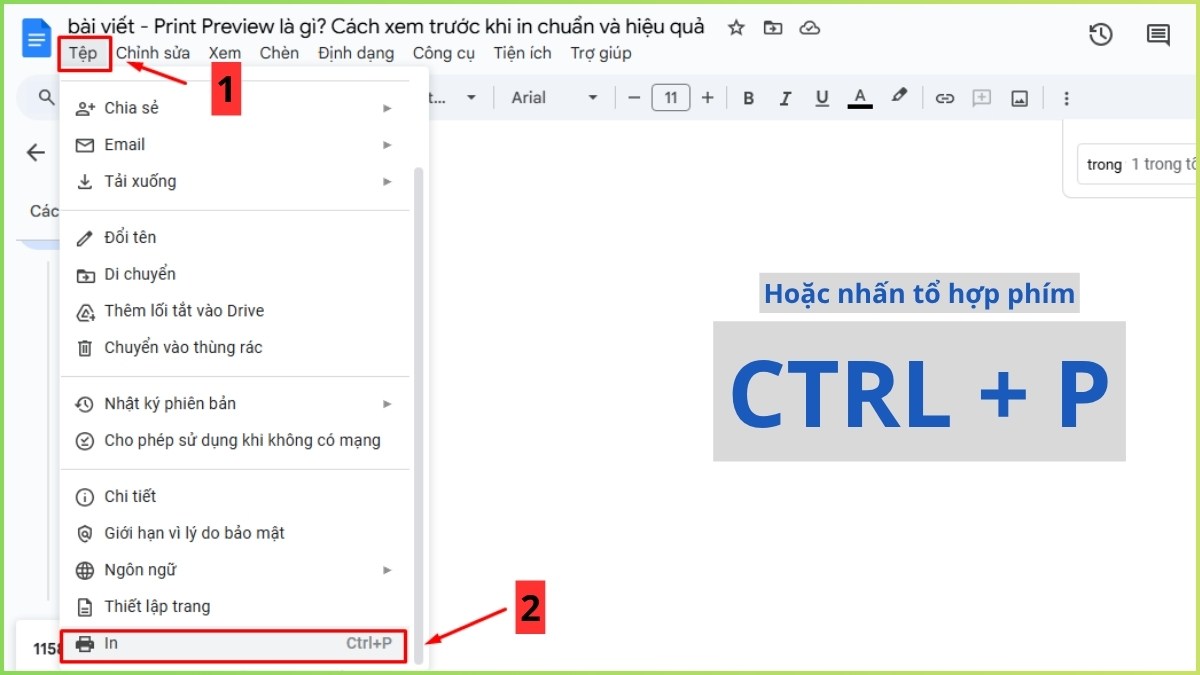Toggle underline formatting

pyautogui.click(x=821, y=97)
